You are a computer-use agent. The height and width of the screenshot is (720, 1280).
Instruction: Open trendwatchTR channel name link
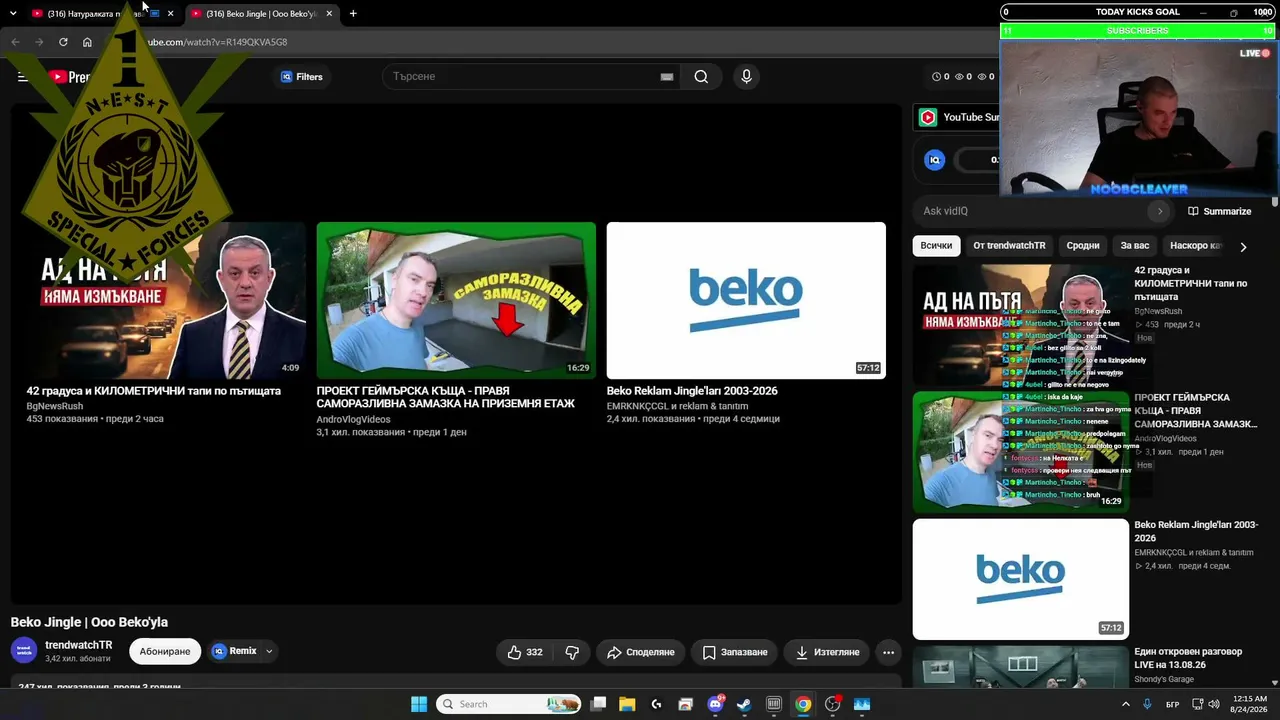point(79,645)
